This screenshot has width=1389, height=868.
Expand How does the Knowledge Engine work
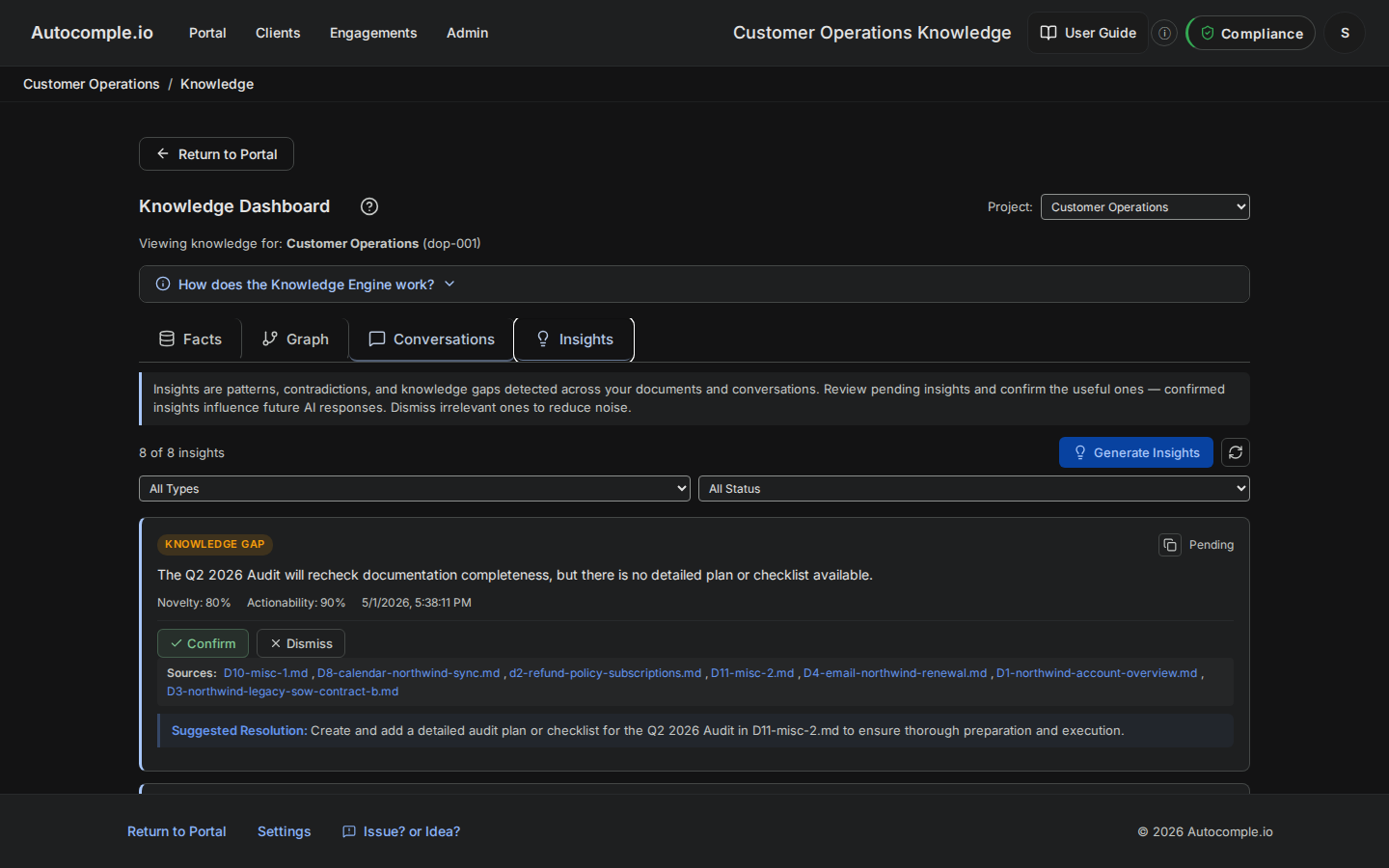[694, 285]
